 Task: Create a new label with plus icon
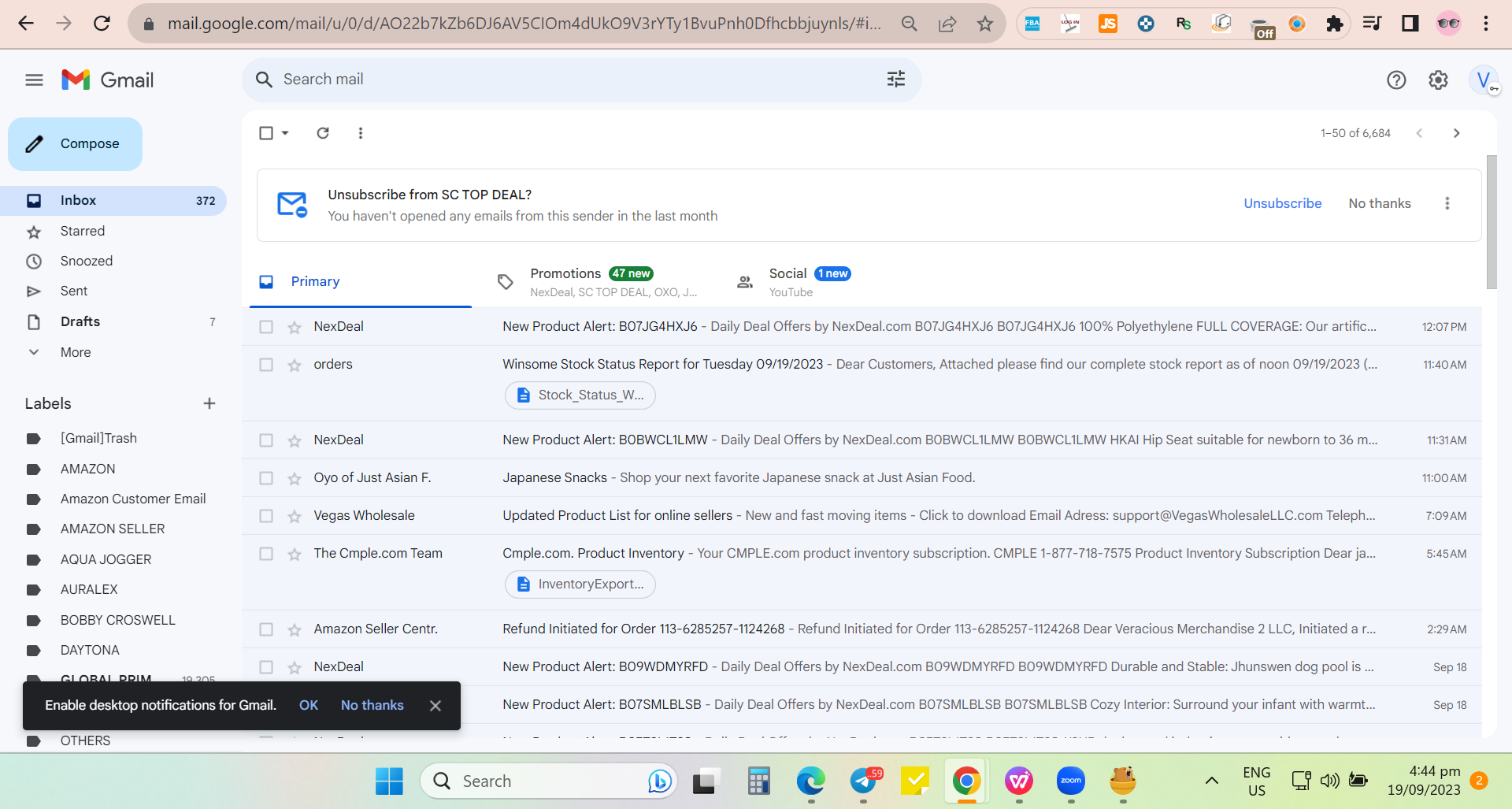click(209, 403)
